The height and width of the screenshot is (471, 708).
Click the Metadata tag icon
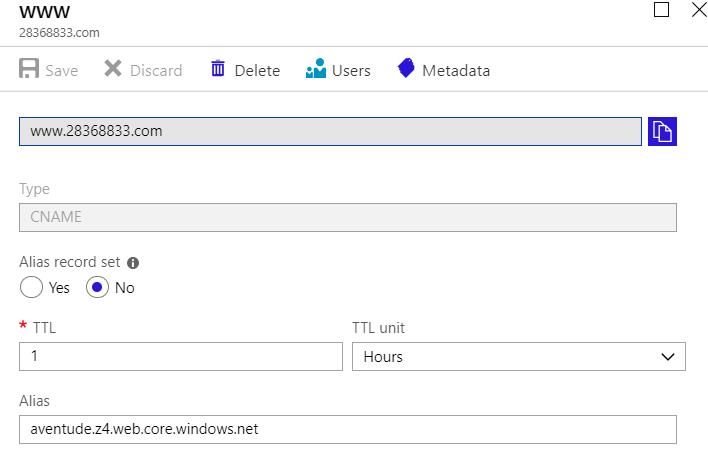406,70
